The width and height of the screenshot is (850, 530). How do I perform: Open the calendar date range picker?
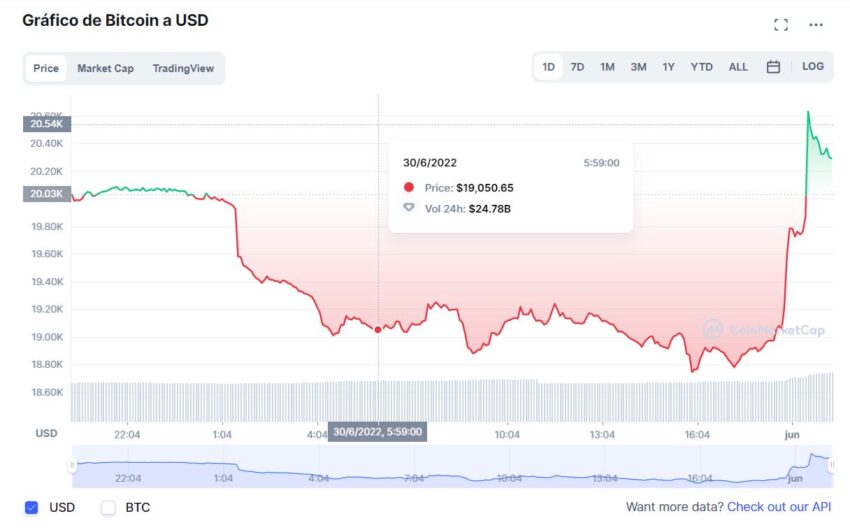(773, 67)
